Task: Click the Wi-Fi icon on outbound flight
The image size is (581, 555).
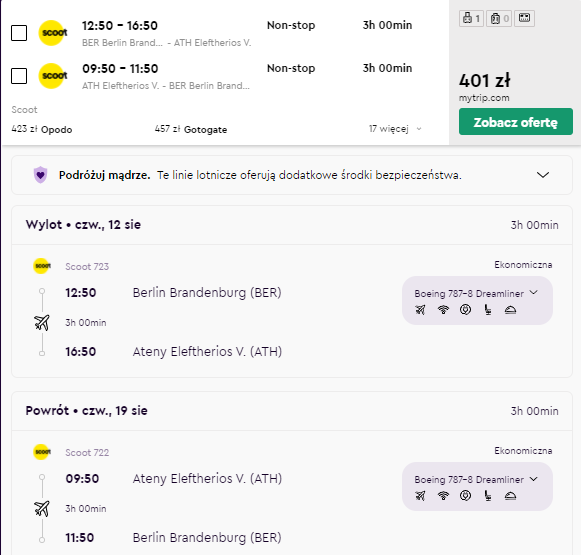Action: click(443, 309)
